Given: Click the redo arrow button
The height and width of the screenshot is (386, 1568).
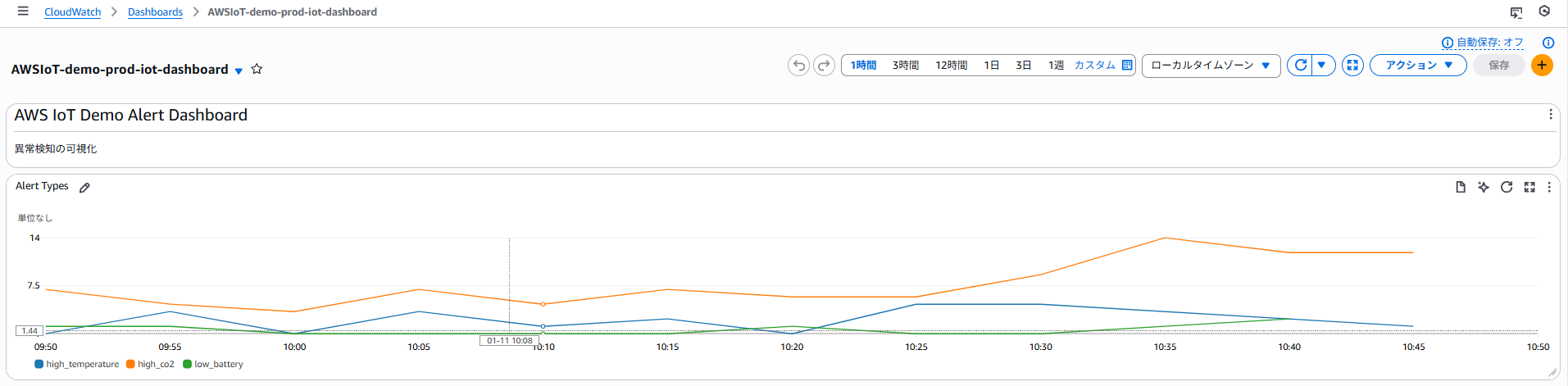Looking at the screenshot, I should click(824, 66).
